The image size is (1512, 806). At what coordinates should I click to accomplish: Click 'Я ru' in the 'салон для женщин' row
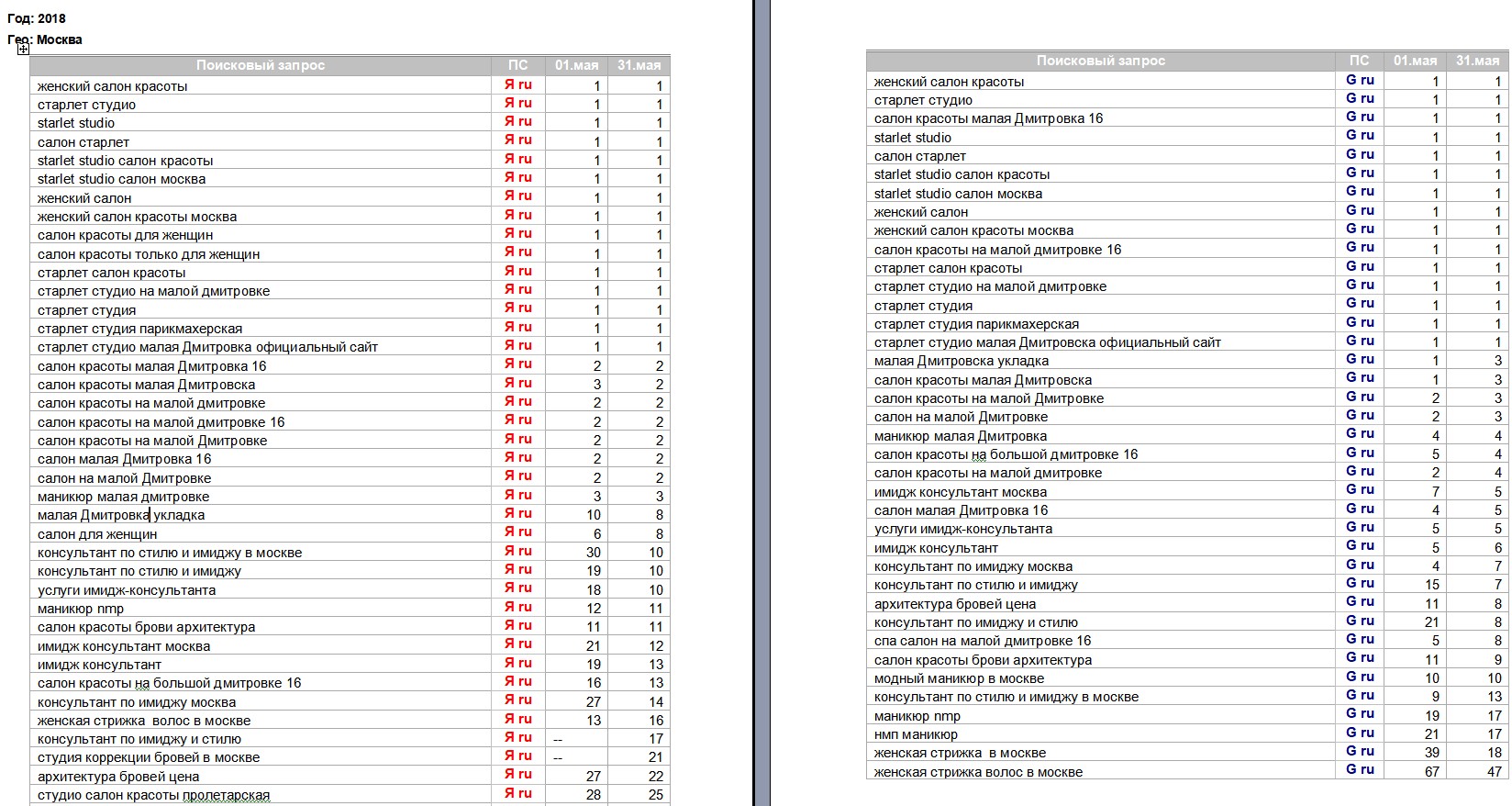tap(518, 532)
